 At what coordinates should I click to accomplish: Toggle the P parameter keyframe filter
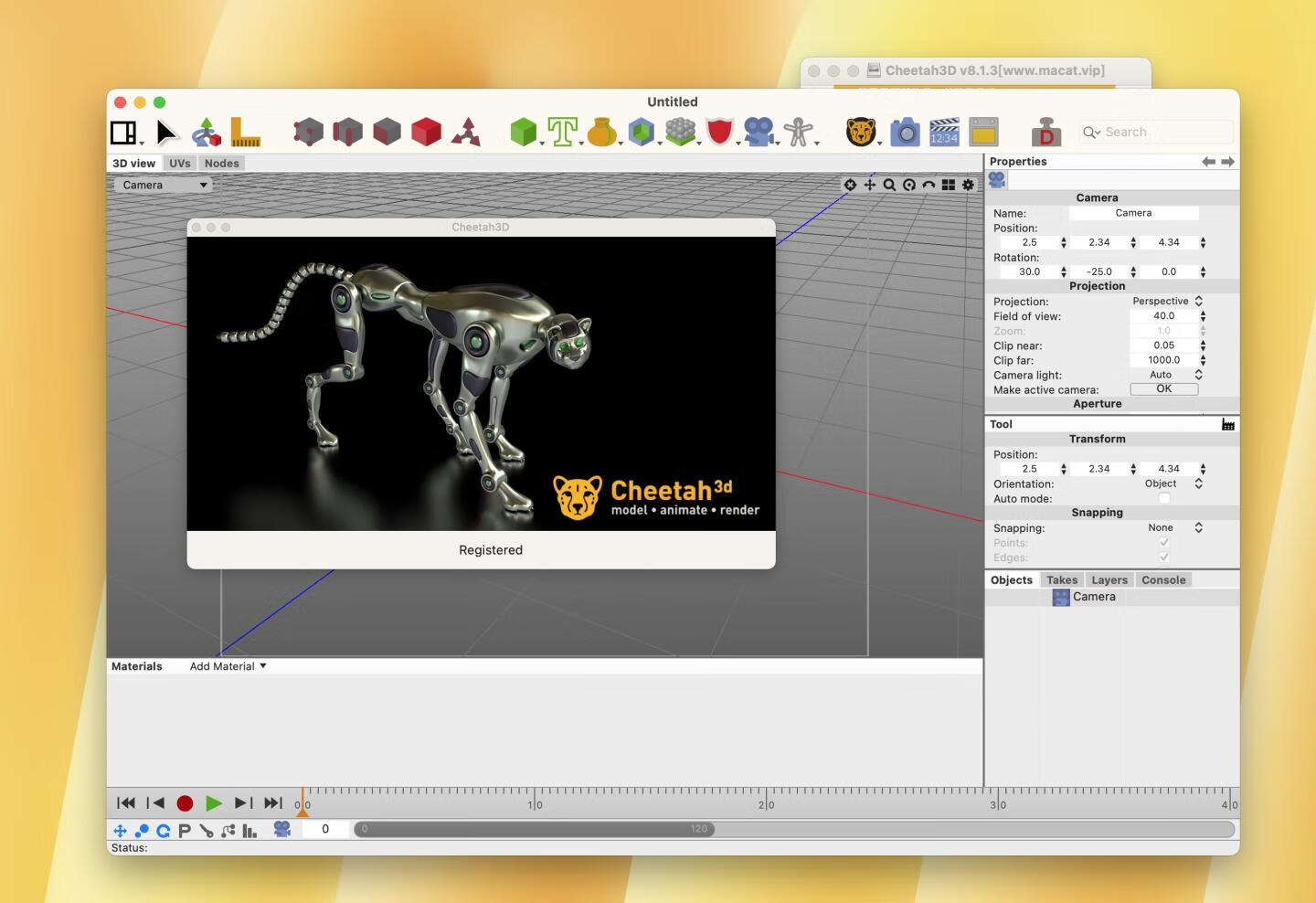click(x=185, y=830)
